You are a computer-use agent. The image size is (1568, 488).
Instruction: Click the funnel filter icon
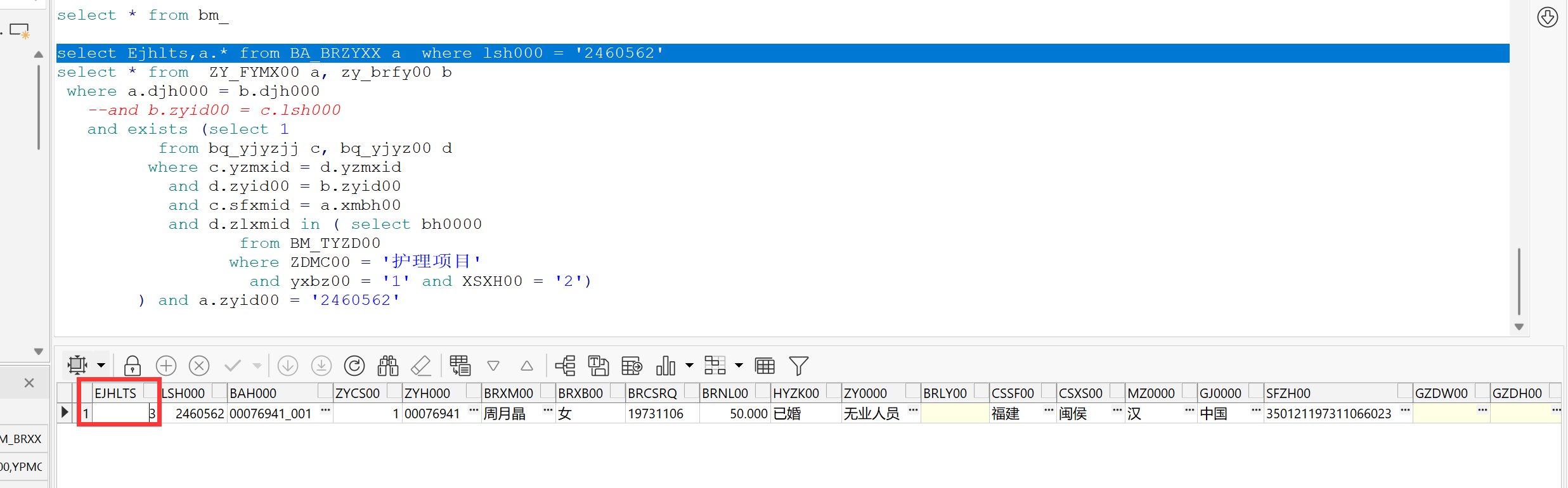pyautogui.click(x=798, y=366)
